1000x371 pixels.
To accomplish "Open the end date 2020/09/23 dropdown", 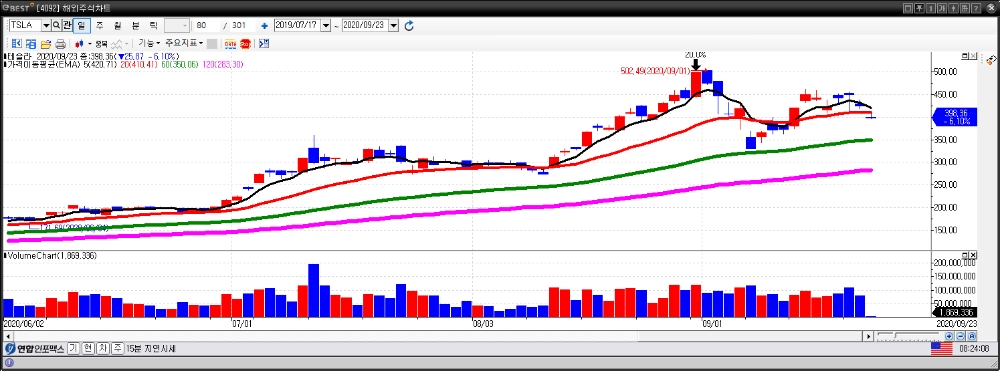I will (393, 25).
